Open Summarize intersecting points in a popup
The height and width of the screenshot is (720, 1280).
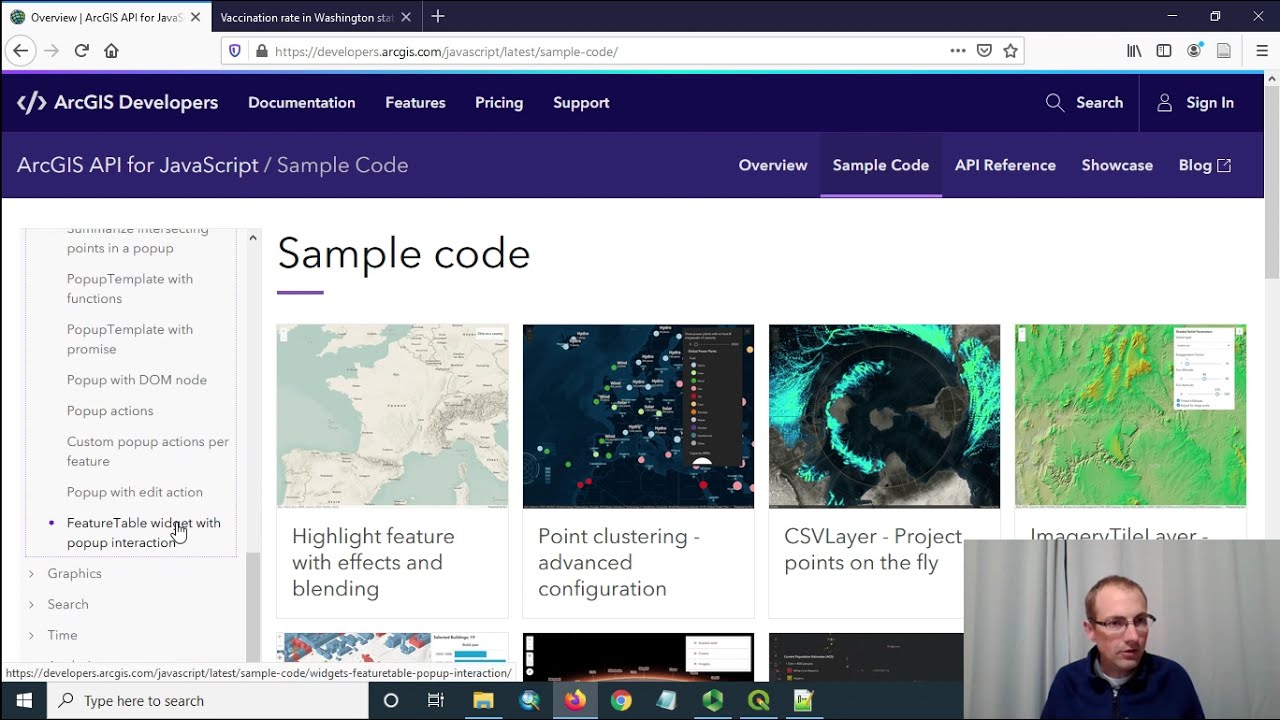[138, 239]
